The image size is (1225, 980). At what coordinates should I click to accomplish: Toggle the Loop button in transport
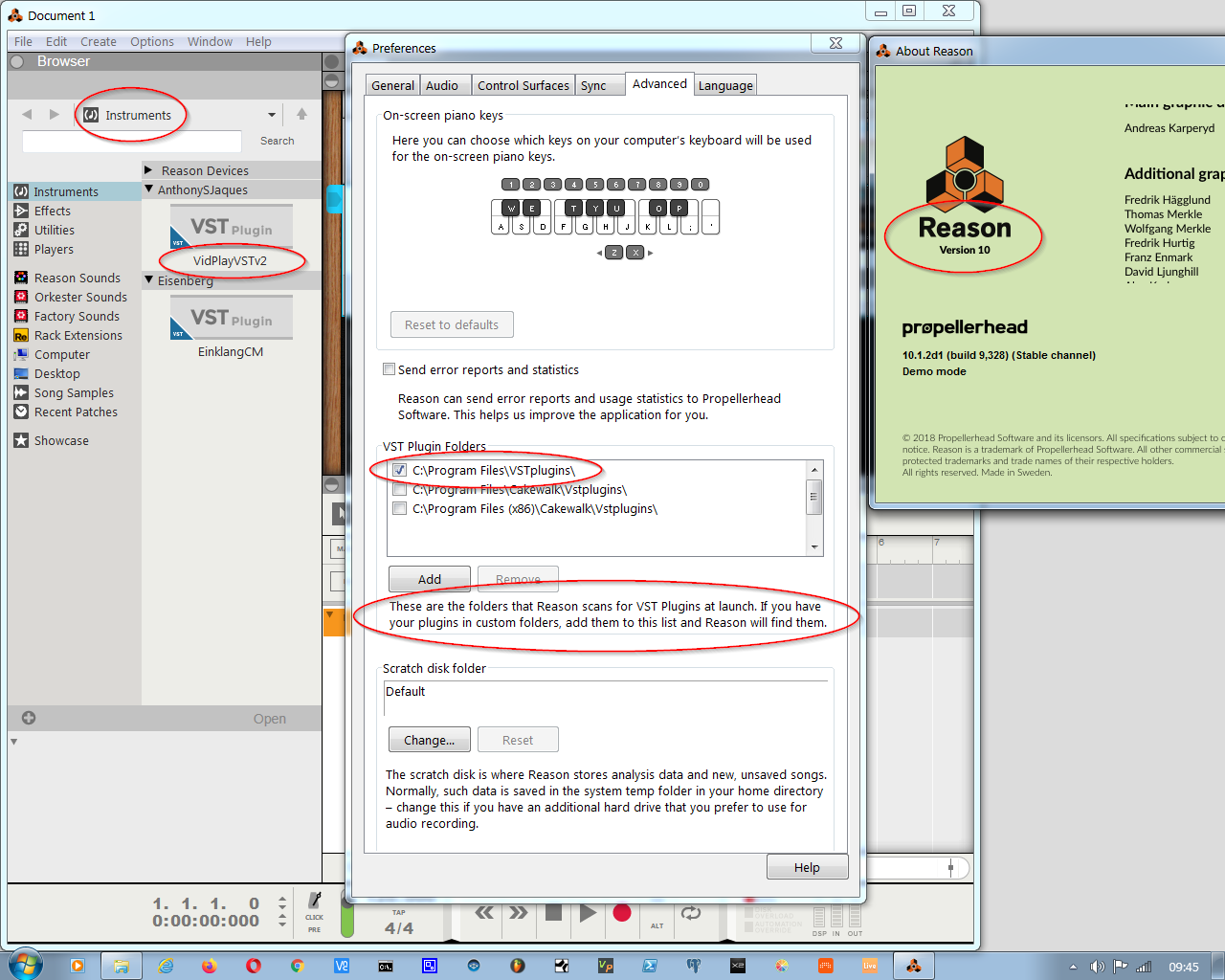click(691, 913)
